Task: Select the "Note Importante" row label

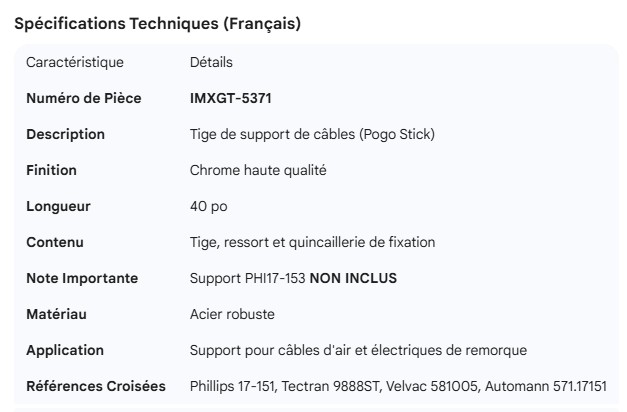Action: pos(82,278)
